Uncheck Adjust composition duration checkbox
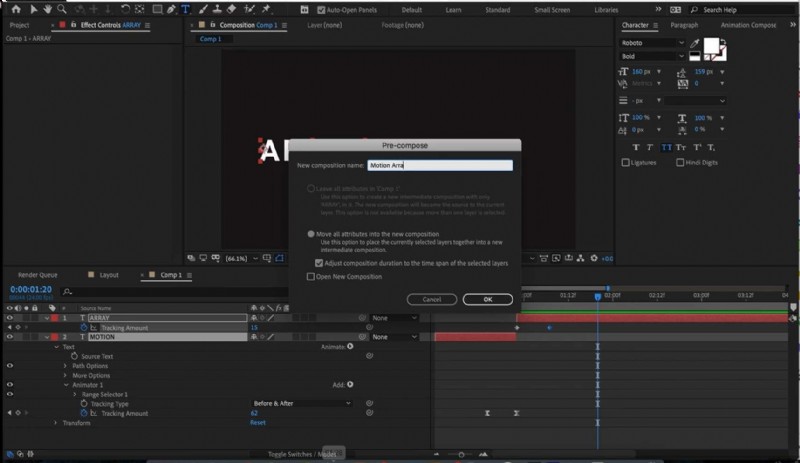The image size is (800, 463). pos(319,263)
